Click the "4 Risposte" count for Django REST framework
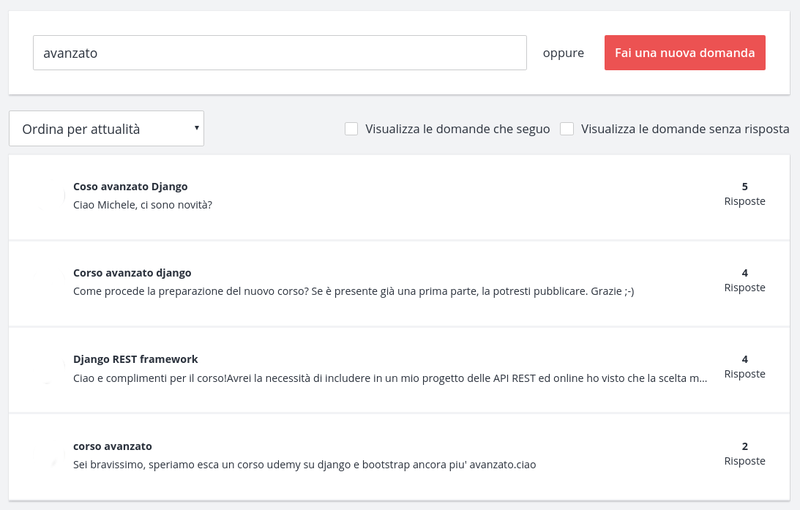The width and height of the screenshot is (800, 510). pos(744,366)
